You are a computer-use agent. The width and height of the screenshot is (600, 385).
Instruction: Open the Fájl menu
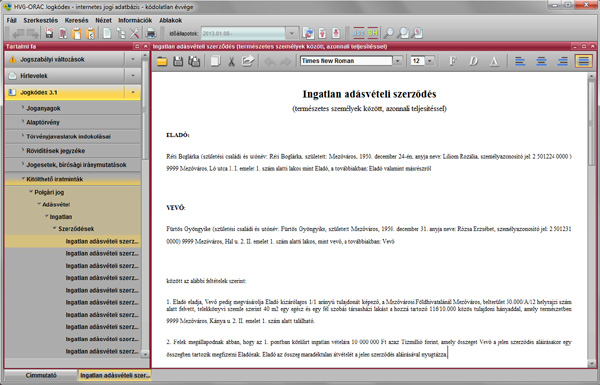(11, 20)
